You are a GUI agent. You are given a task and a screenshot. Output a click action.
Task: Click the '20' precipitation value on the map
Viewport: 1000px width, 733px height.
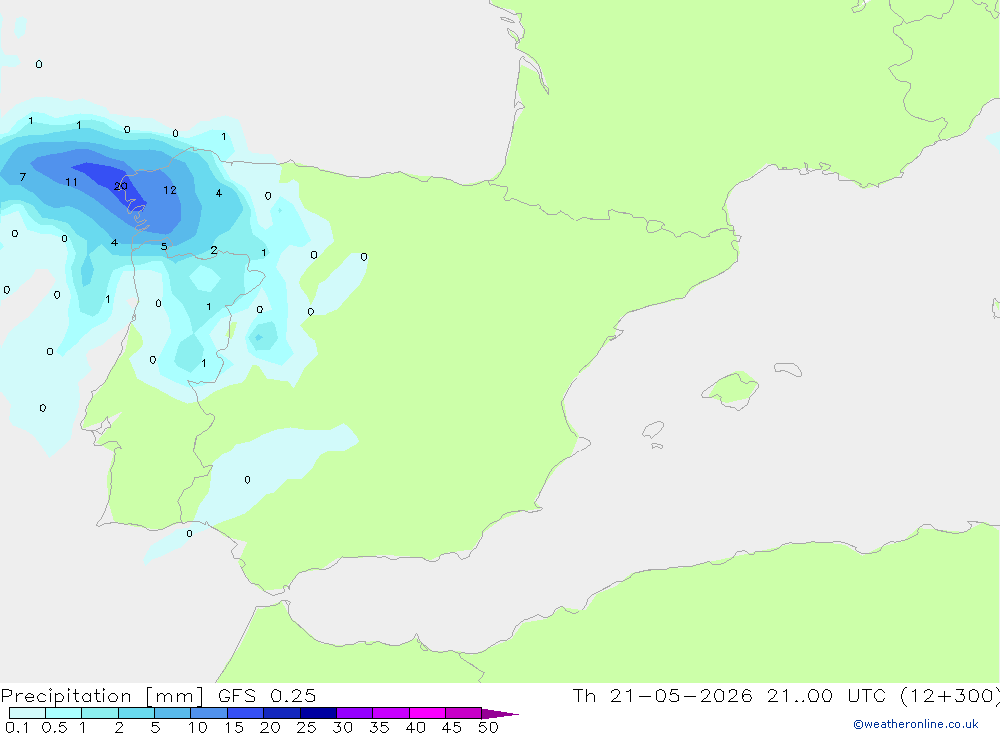121,186
